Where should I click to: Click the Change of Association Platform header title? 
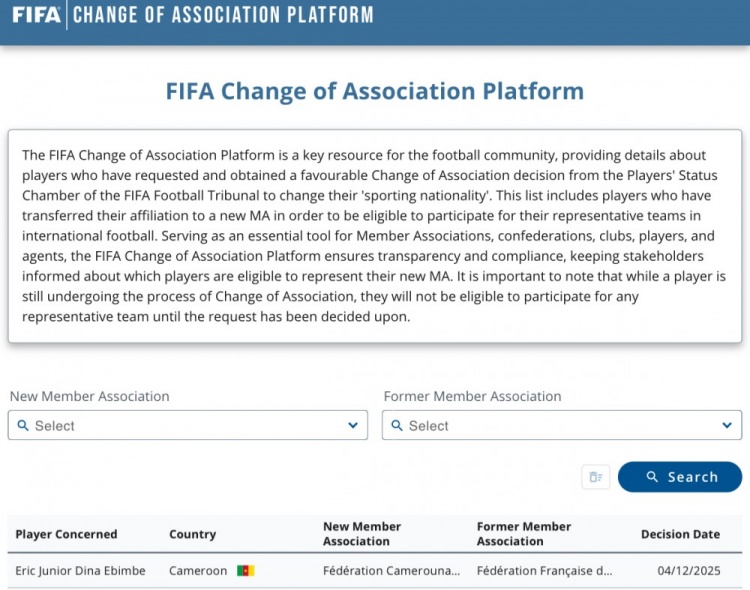tap(223, 15)
